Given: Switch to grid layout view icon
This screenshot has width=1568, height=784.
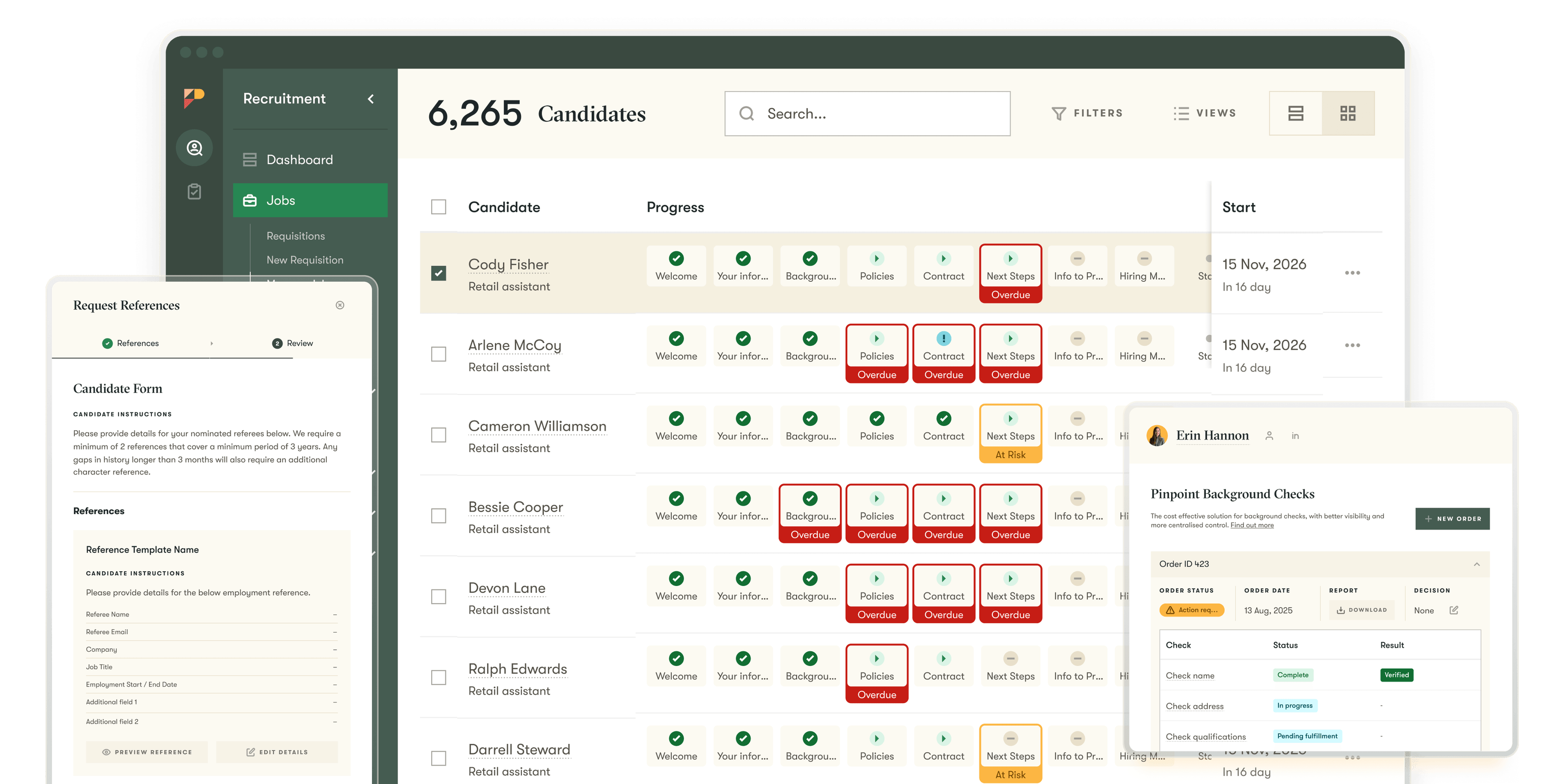Looking at the screenshot, I should point(1348,113).
